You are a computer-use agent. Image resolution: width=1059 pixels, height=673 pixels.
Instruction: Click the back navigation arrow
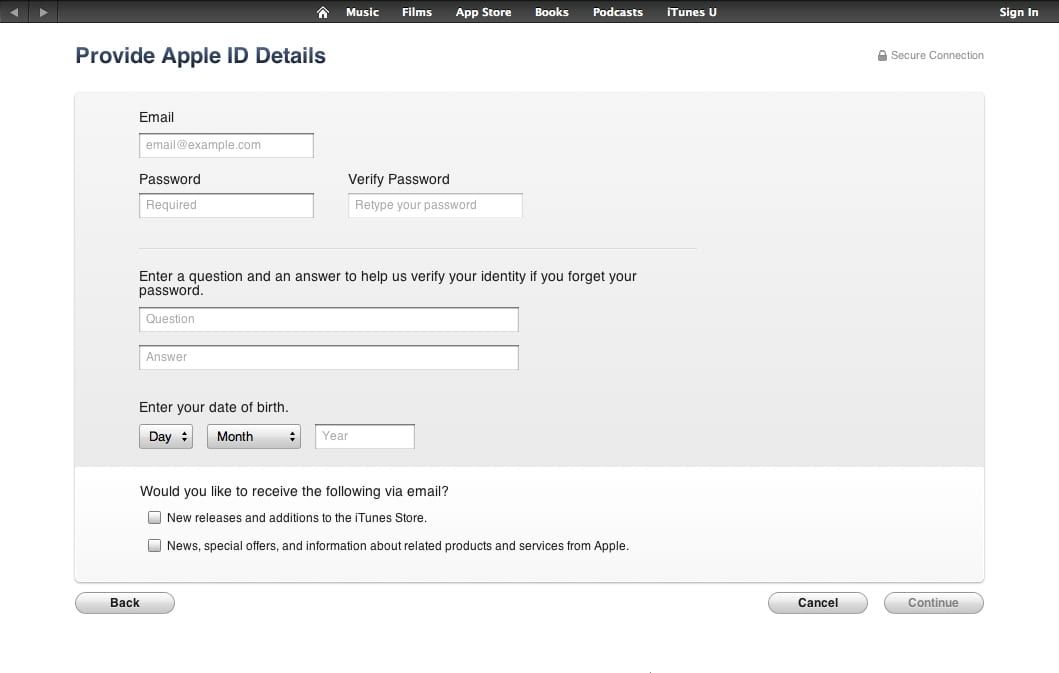click(14, 12)
